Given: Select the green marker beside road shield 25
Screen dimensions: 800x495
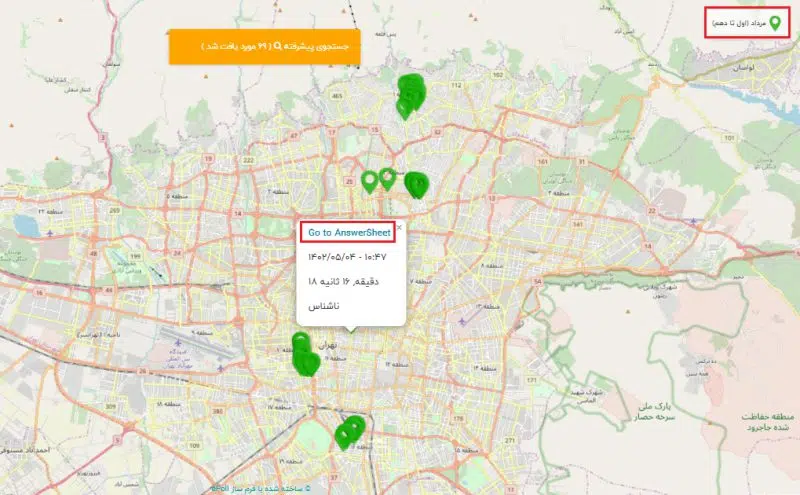Looking at the screenshot, I should [x=369, y=182].
